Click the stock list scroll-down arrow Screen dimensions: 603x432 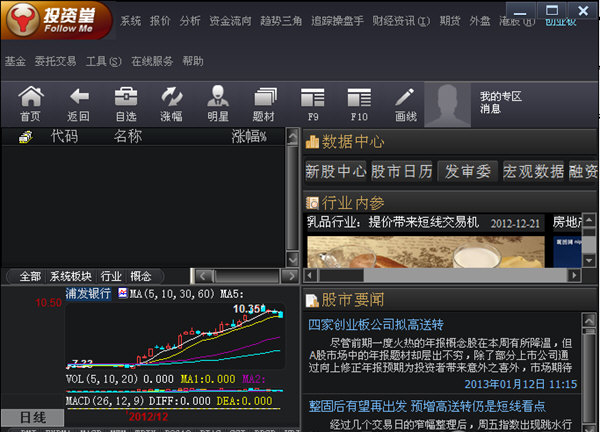coord(293,259)
